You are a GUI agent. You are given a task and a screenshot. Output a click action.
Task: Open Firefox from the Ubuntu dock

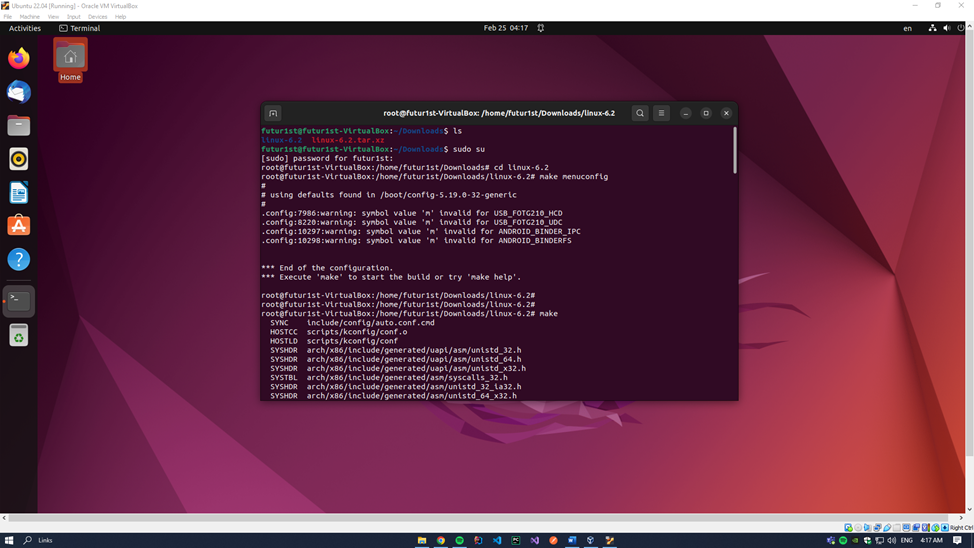pyautogui.click(x=19, y=58)
